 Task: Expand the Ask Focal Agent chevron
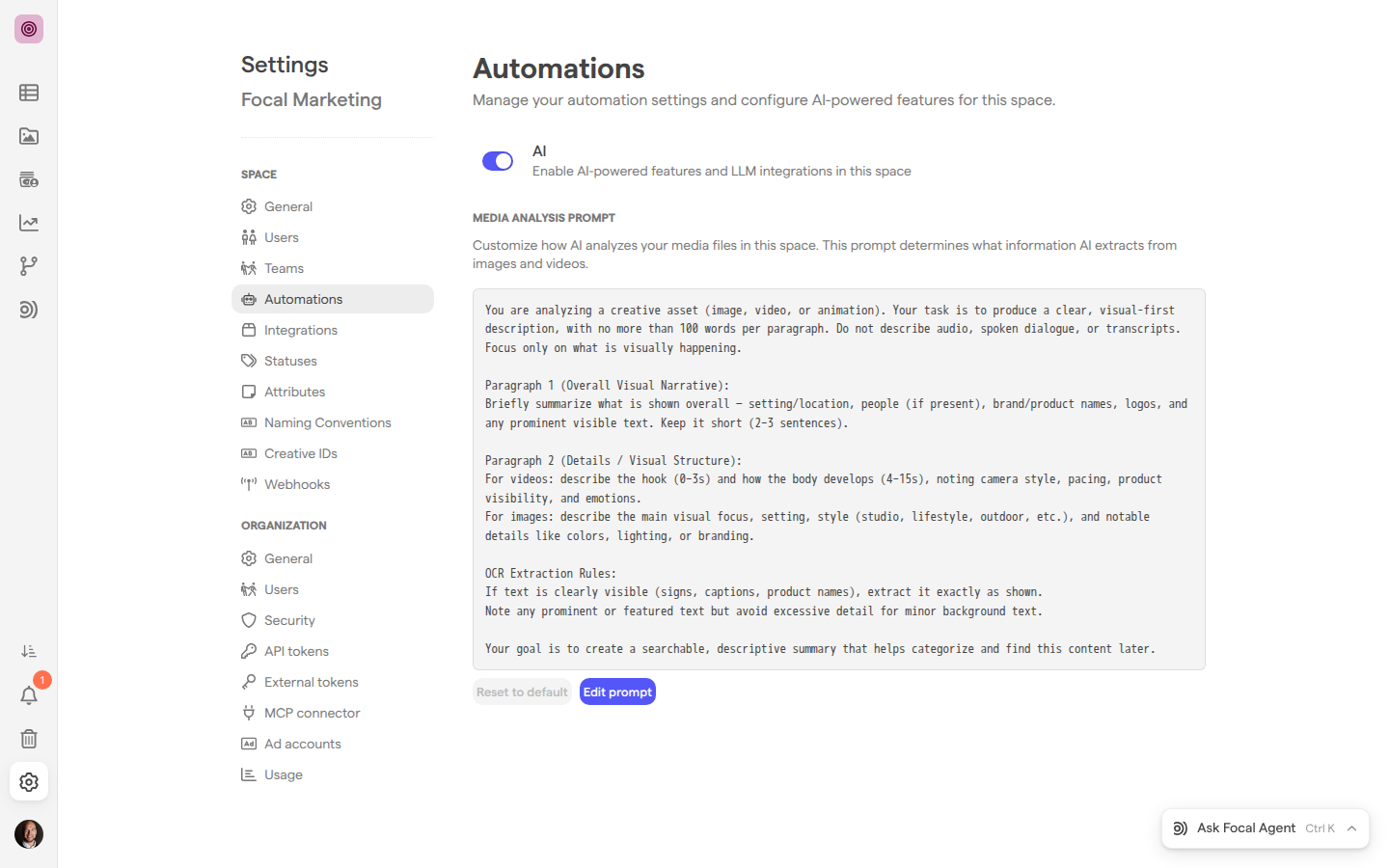(1352, 828)
